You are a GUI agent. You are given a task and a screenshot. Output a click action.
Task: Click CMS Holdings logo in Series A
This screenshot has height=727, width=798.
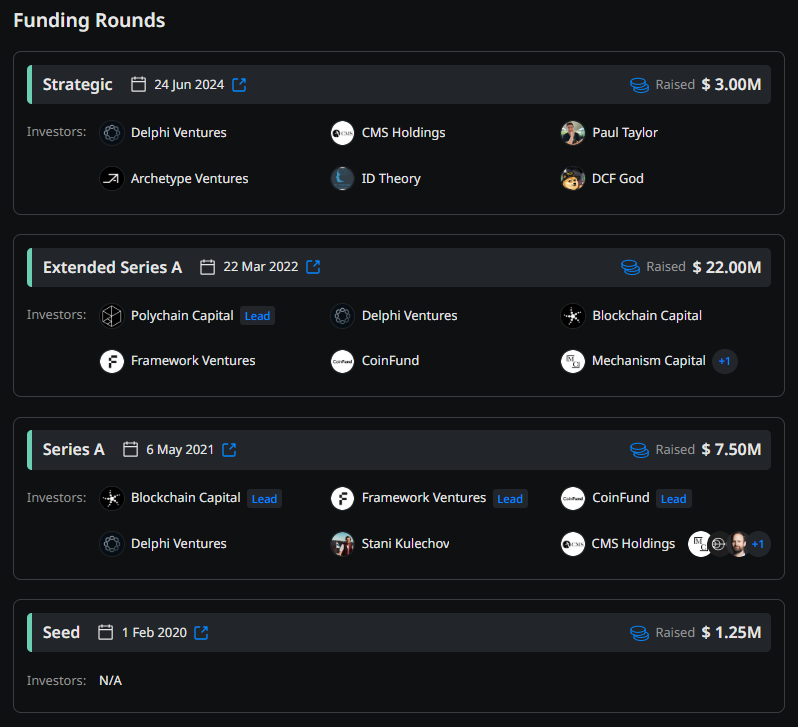click(573, 544)
